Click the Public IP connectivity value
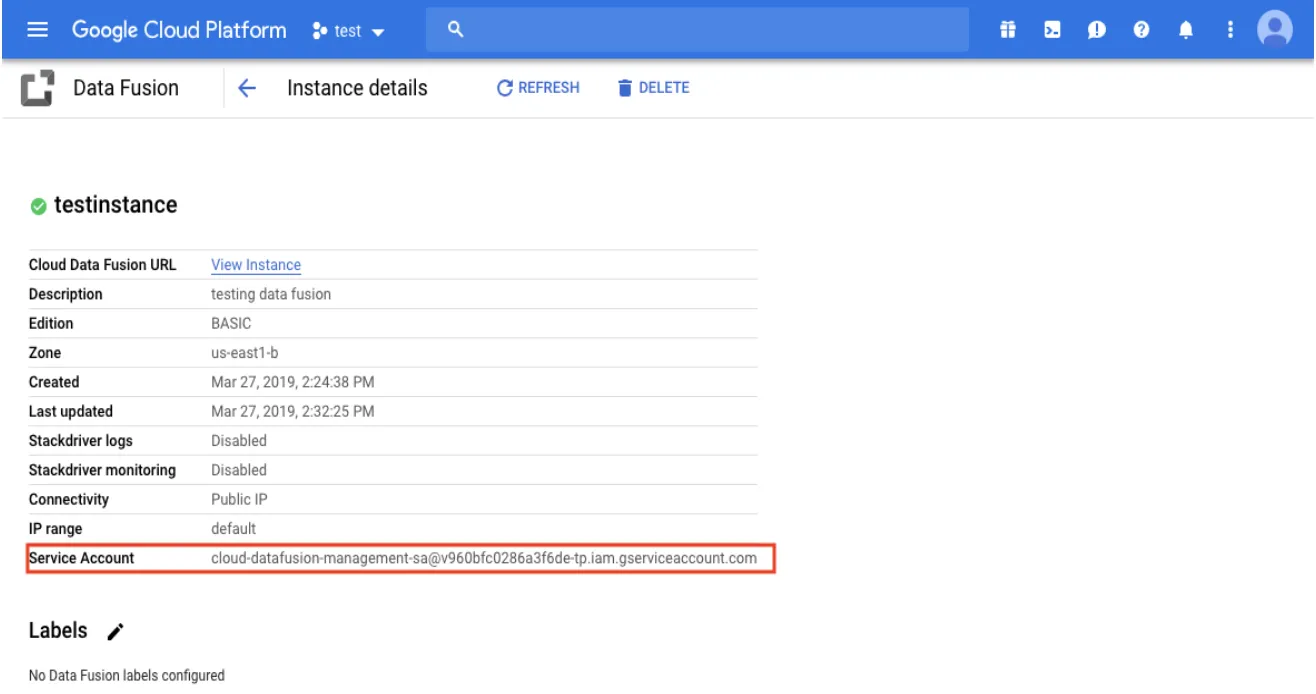This screenshot has width=1316, height=694. 239,499
